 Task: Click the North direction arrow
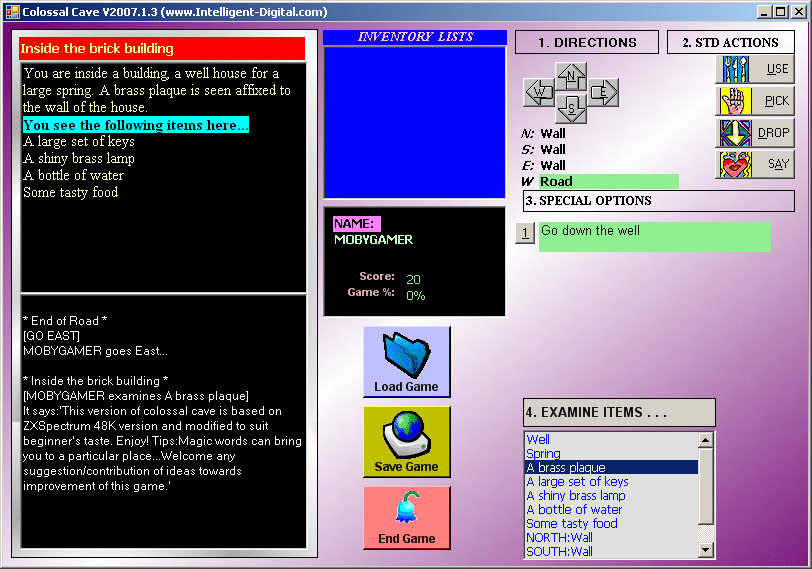pos(571,74)
